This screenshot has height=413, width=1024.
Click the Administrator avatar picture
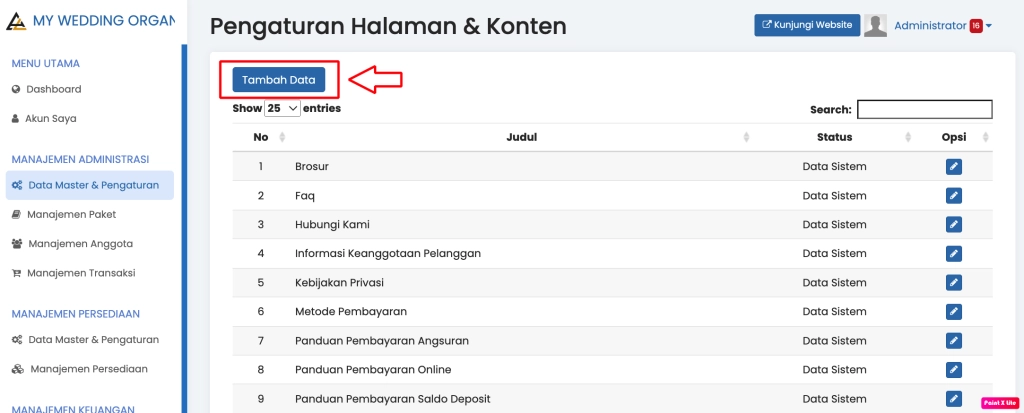875,25
